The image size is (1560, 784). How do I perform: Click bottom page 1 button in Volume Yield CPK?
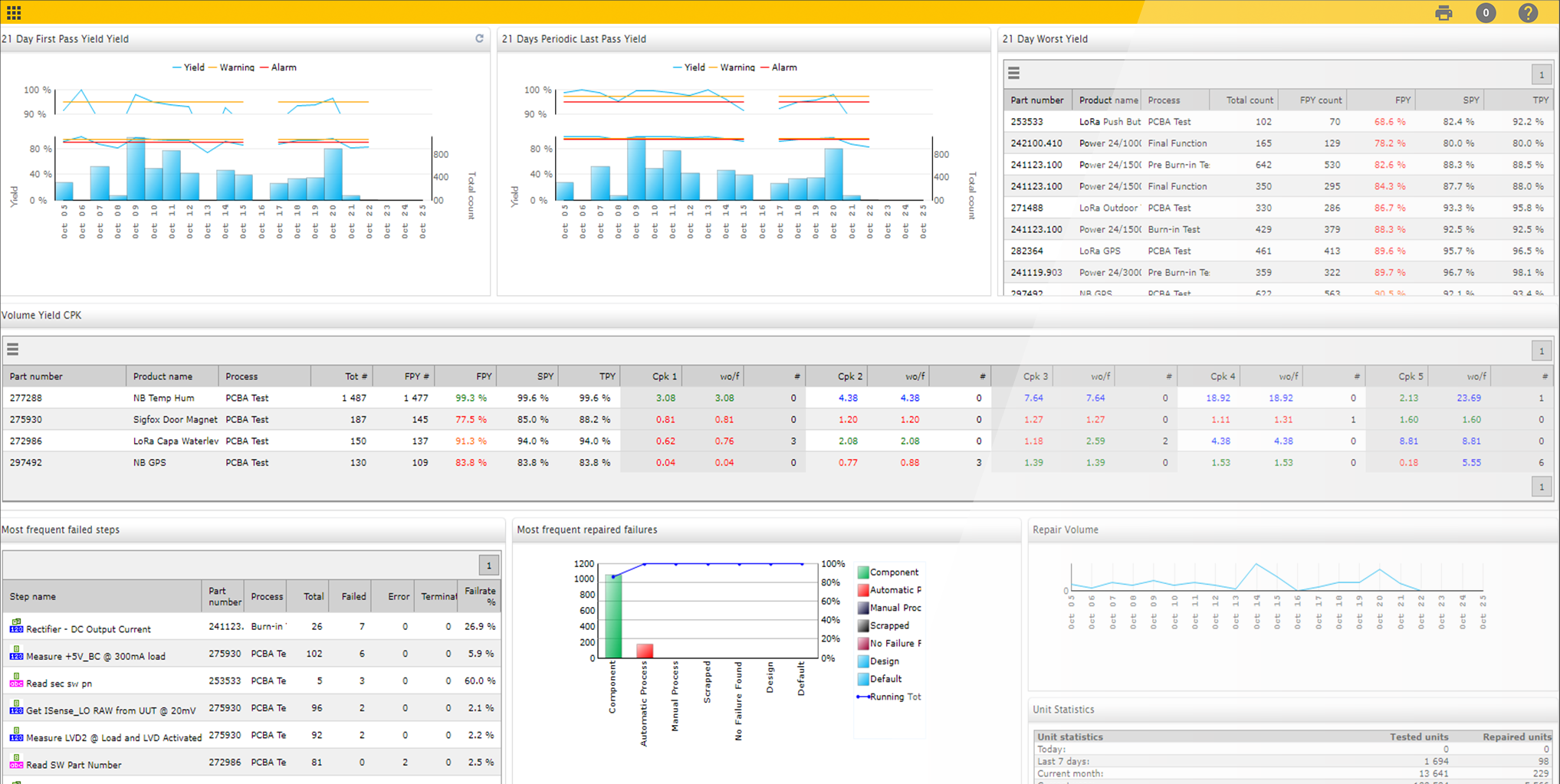point(1542,487)
